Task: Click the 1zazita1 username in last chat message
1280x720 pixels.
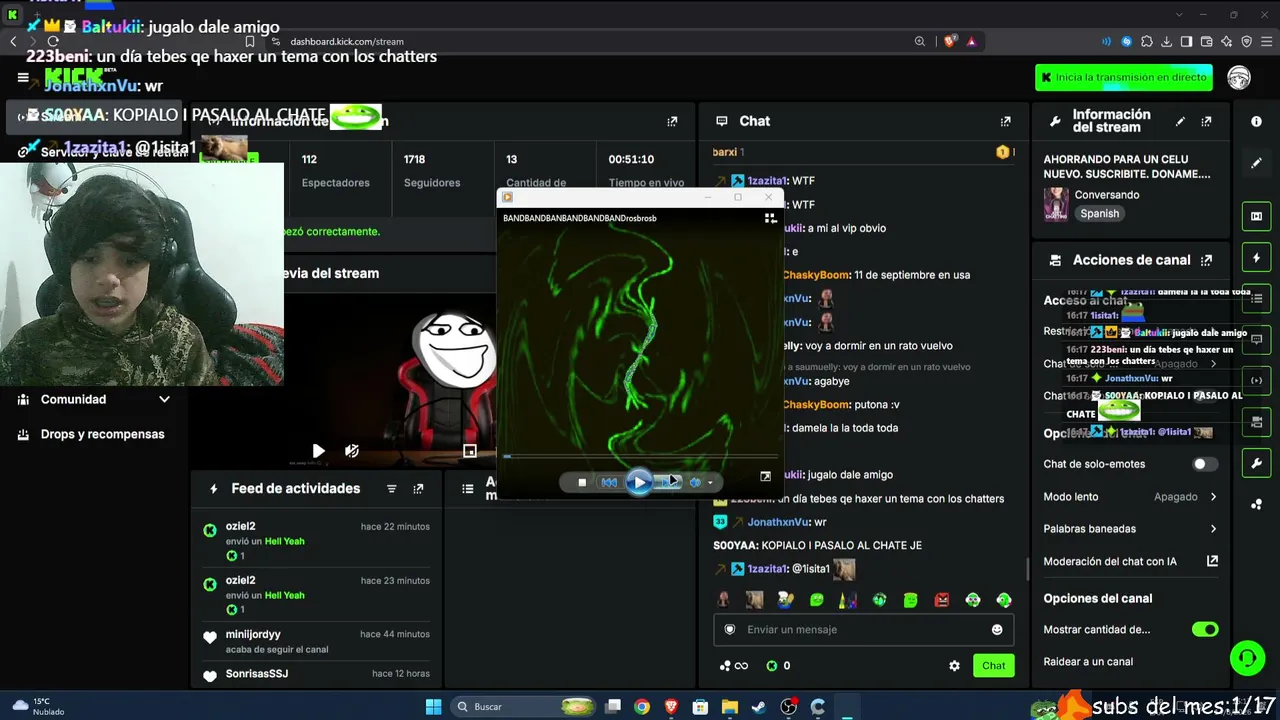Action: (x=767, y=569)
